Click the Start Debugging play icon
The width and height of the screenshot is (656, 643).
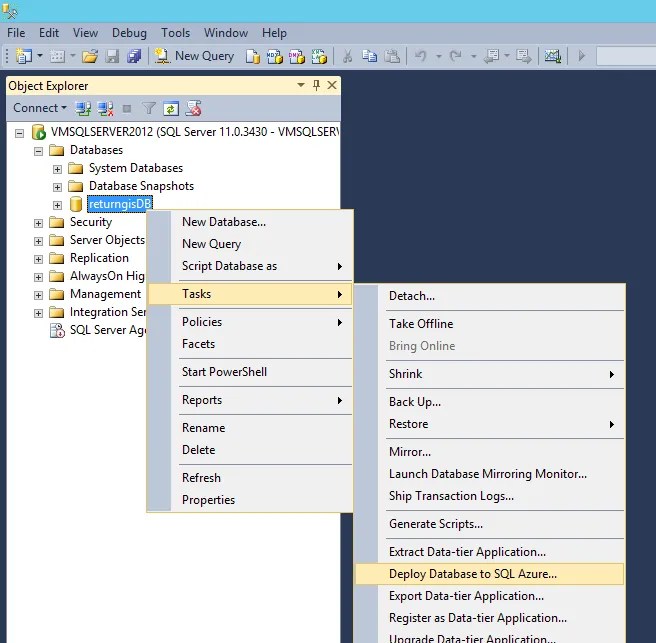pos(582,56)
